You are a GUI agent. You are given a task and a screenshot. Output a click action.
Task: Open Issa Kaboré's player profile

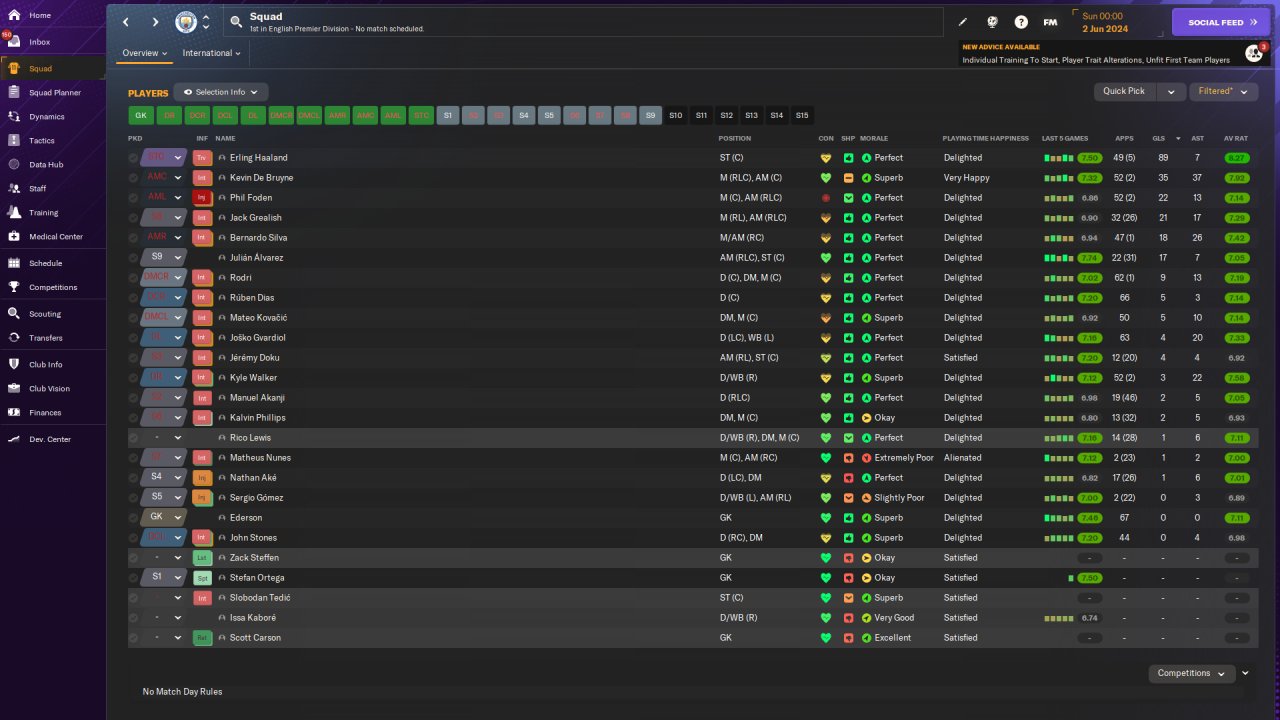point(253,618)
